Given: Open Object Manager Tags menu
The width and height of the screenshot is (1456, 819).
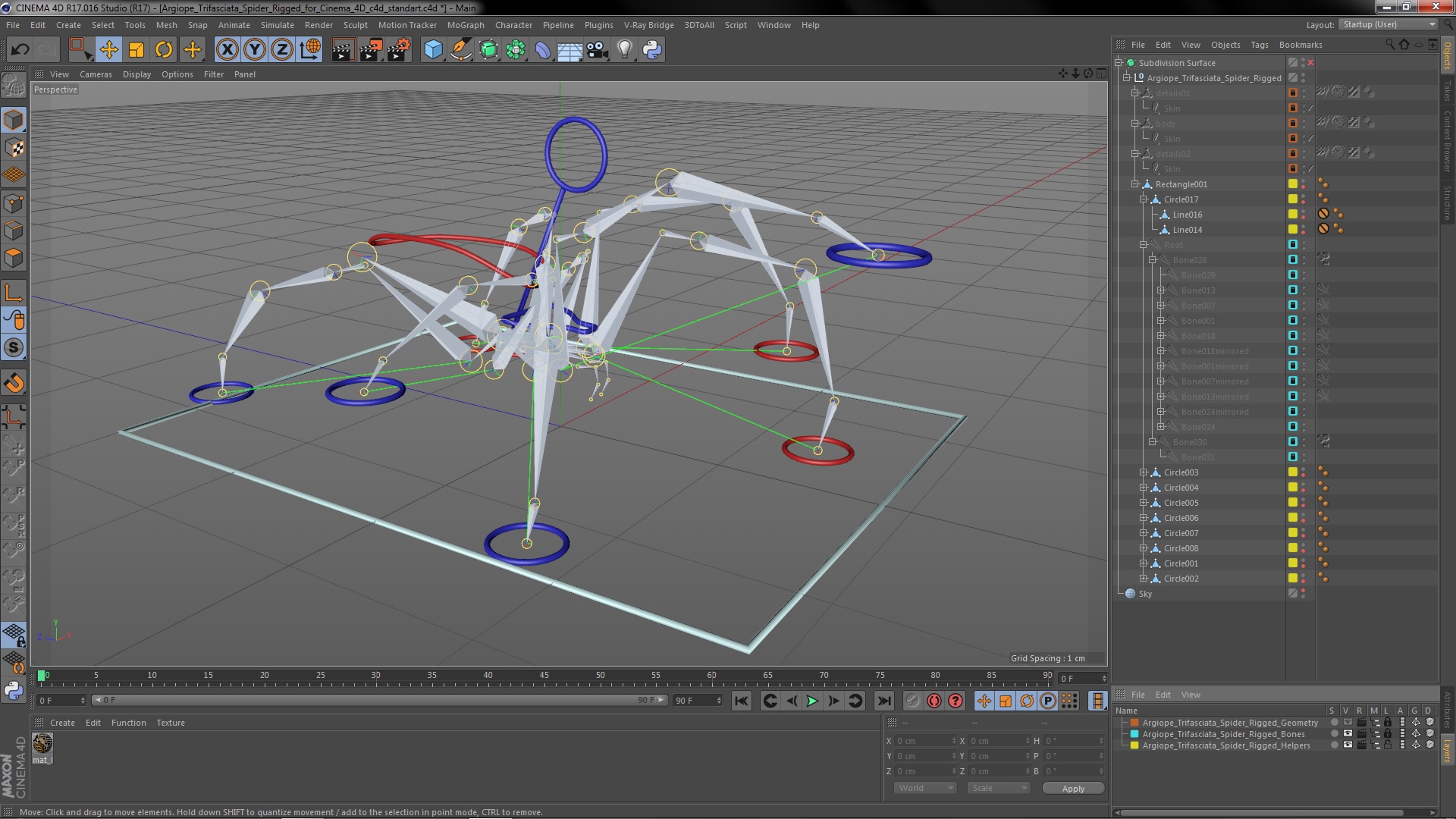Looking at the screenshot, I should click(1259, 45).
